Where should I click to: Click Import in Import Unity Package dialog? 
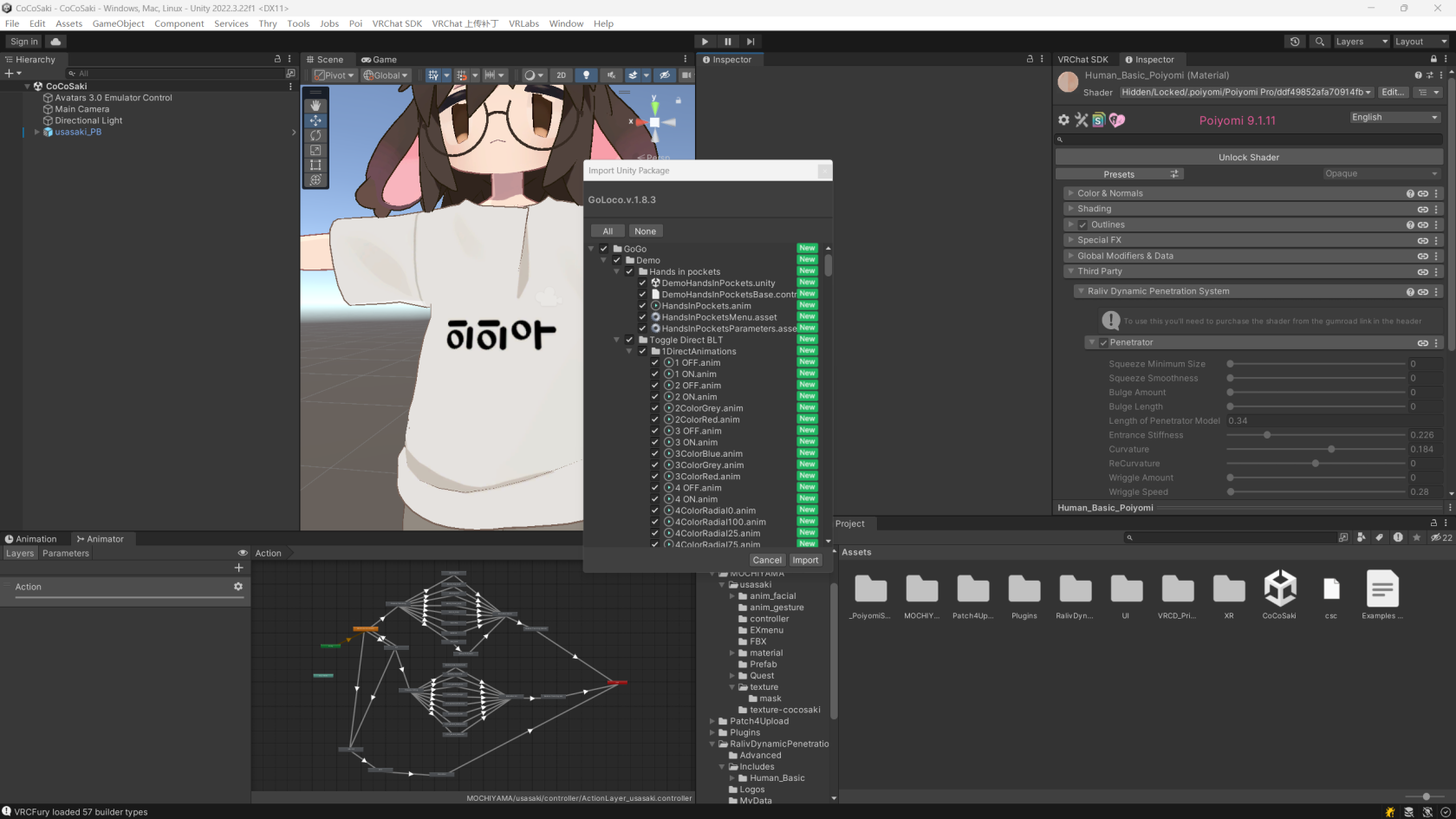[805, 560]
